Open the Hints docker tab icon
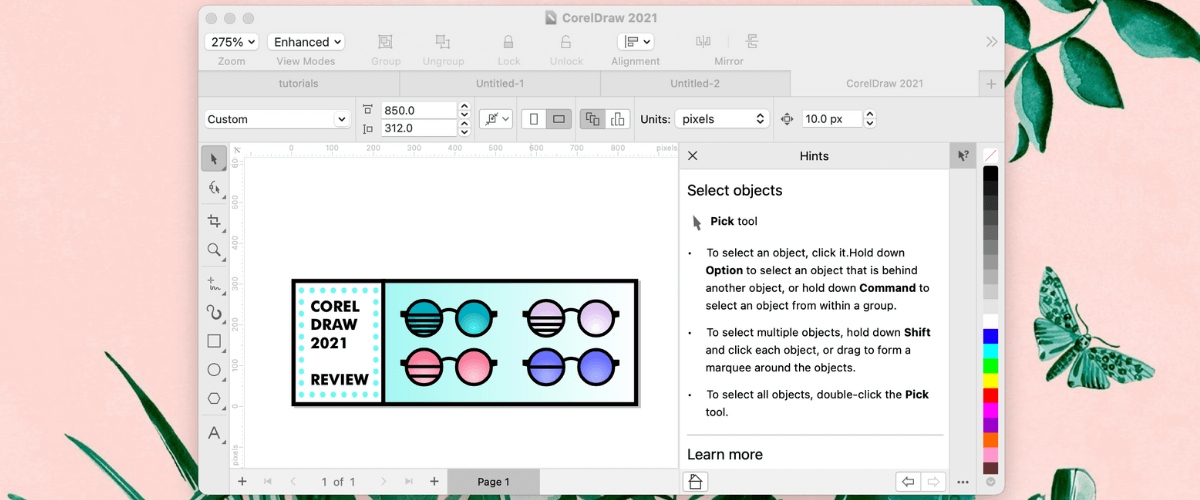Image resolution: width=1200 pixels, height=500 pixels. [962, 156]
